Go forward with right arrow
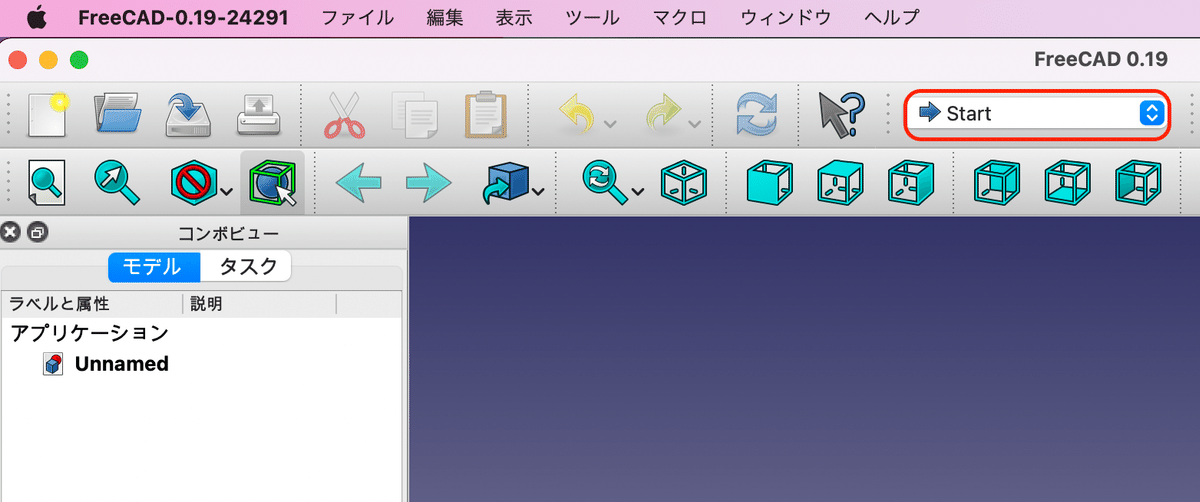The height and width of the screenshot is (502, 1200). [x=429, y=183]
